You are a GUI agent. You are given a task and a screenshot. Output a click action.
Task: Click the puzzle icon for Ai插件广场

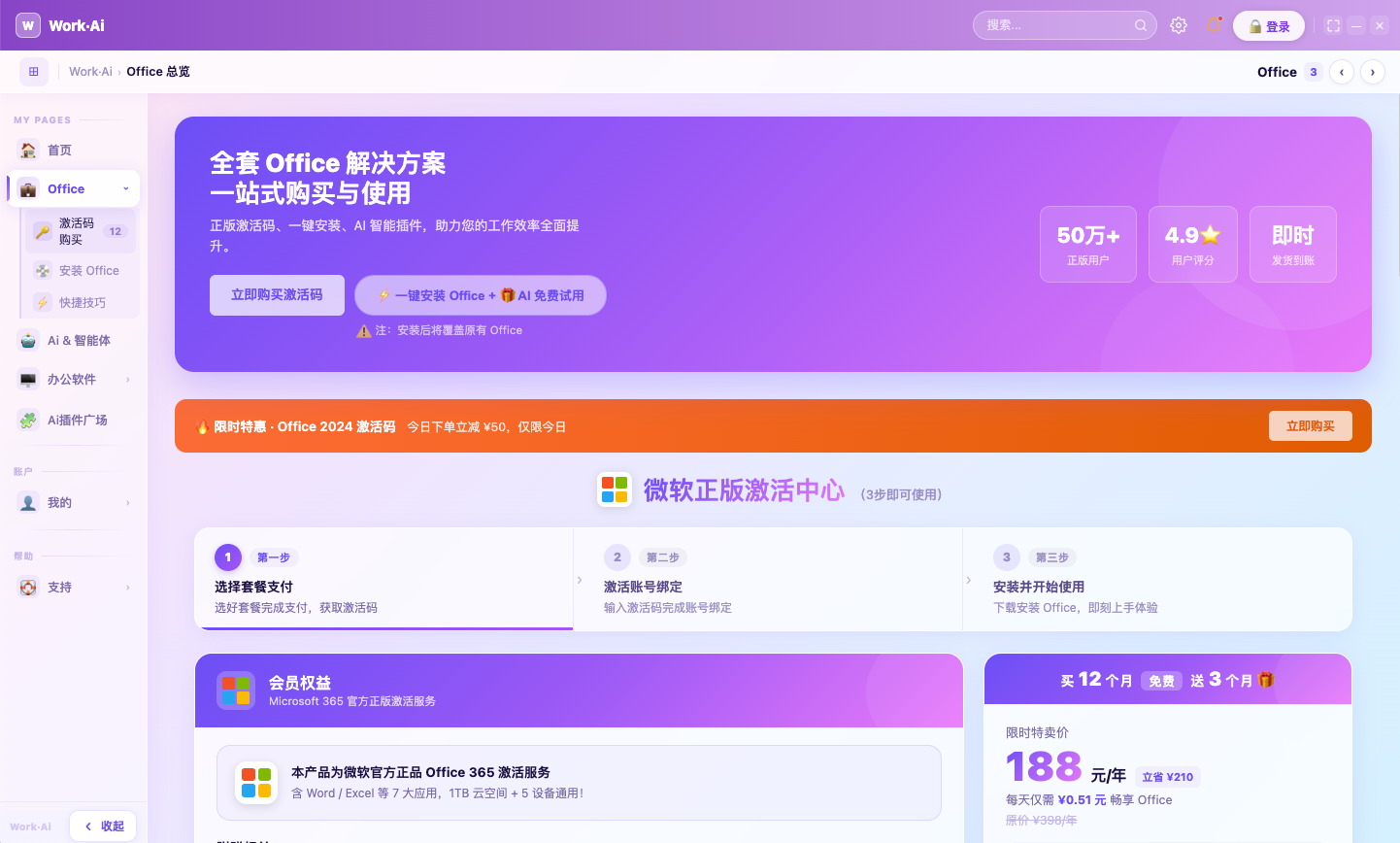coord(28,421)
